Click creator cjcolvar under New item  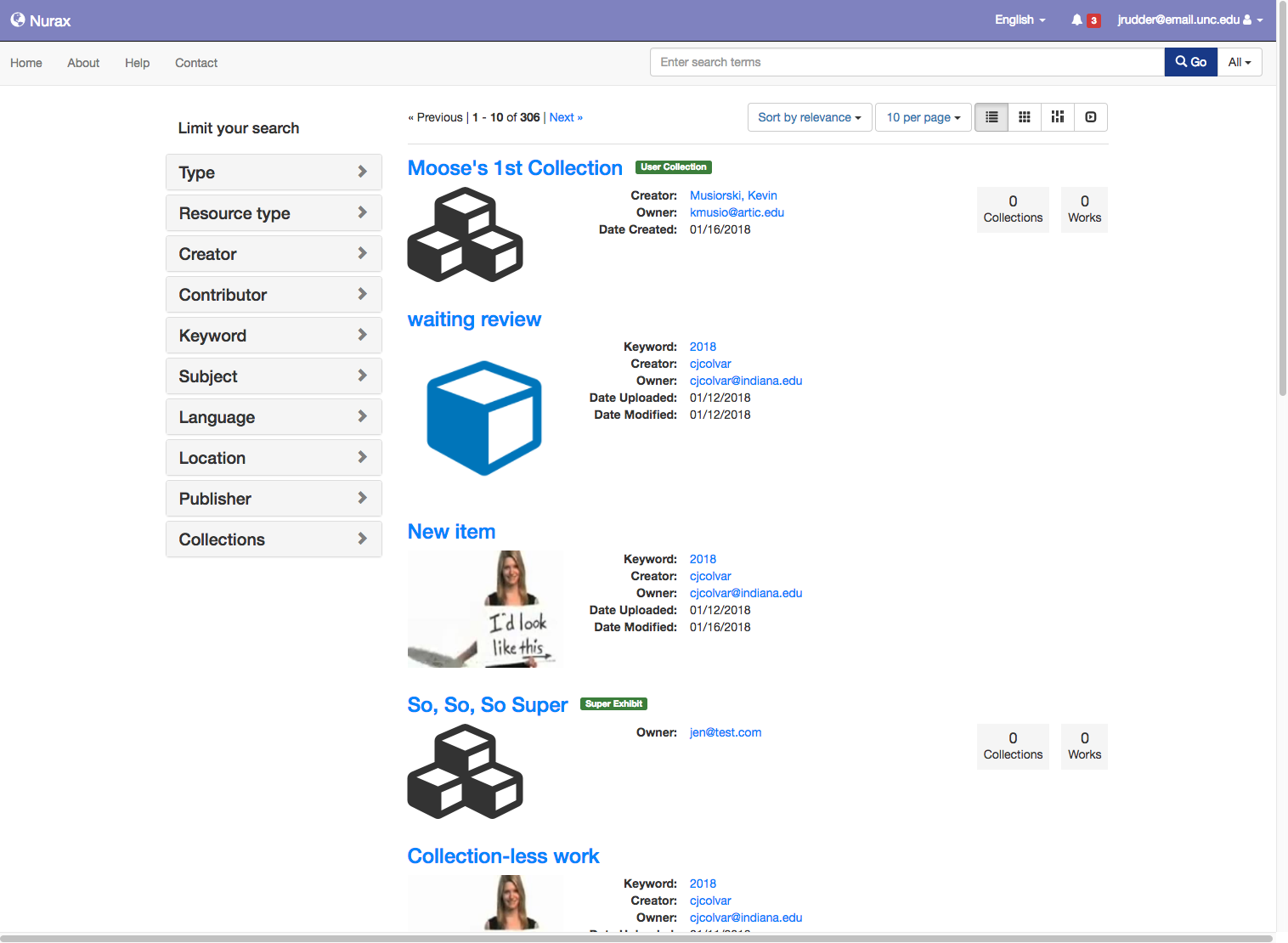coord(710,576)
